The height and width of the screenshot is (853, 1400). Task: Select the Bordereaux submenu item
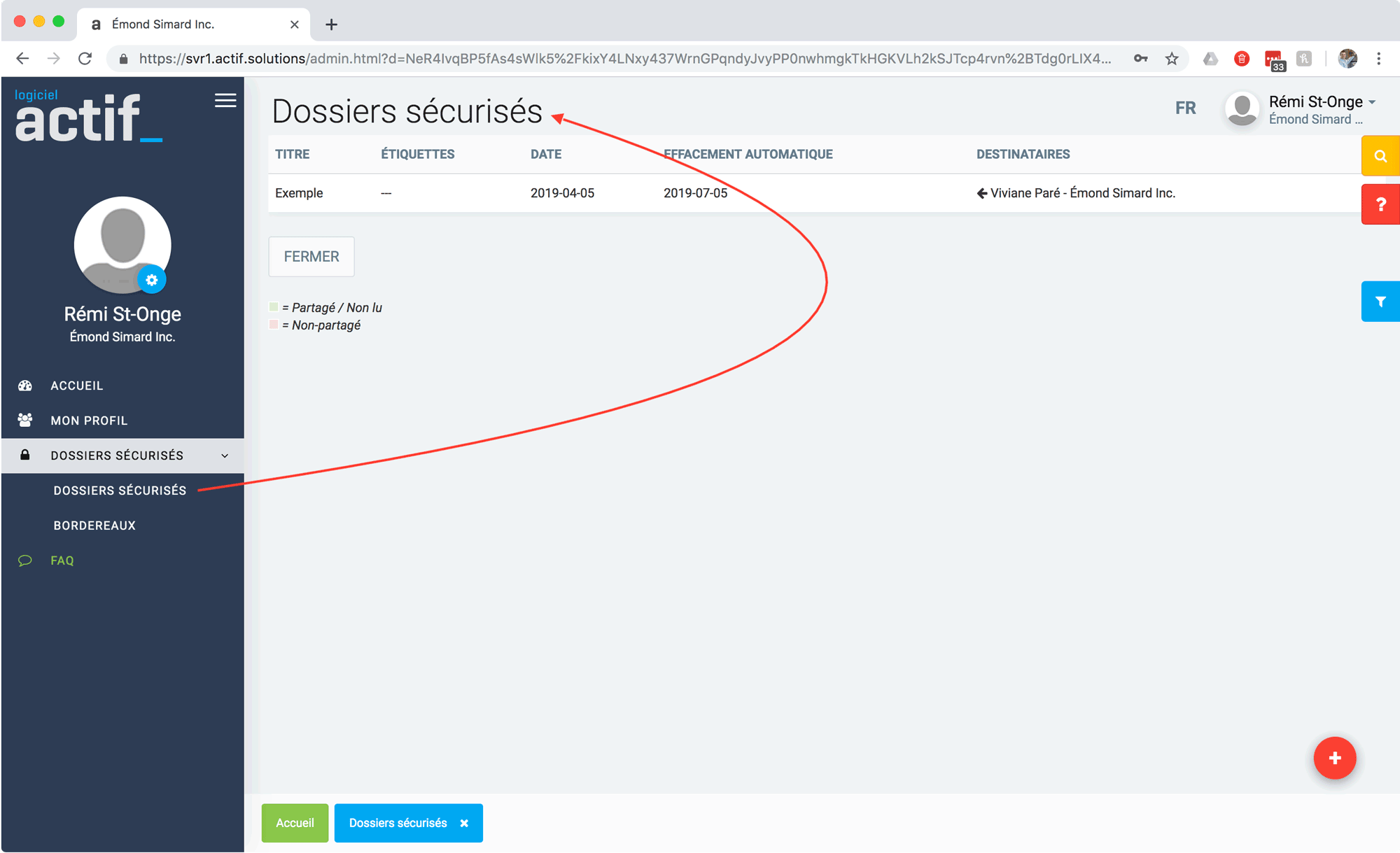[x=94, y=526]
